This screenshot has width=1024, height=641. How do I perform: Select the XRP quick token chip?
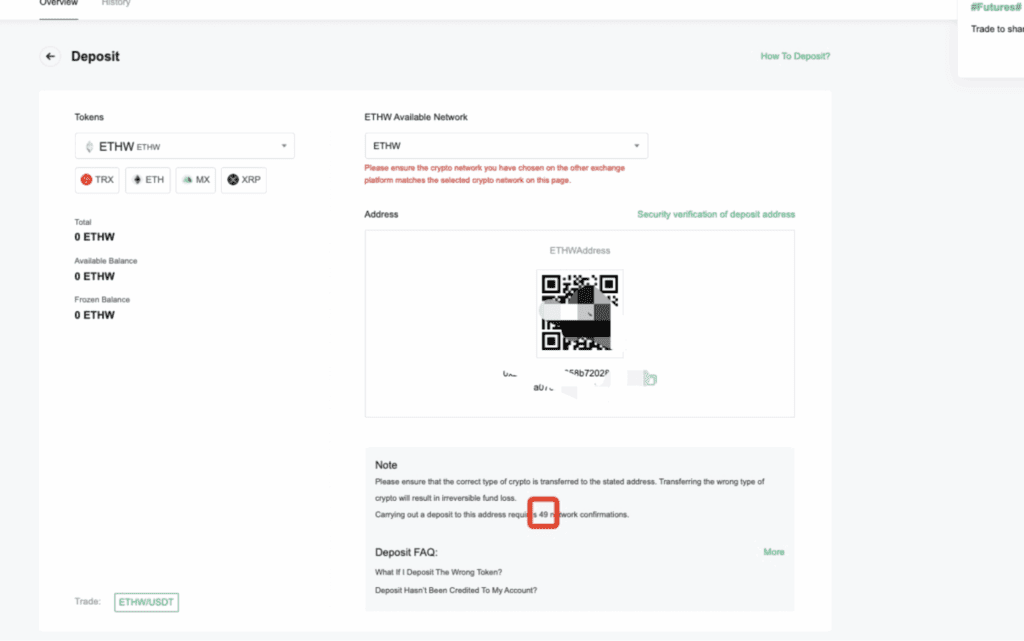pos(244,180)
